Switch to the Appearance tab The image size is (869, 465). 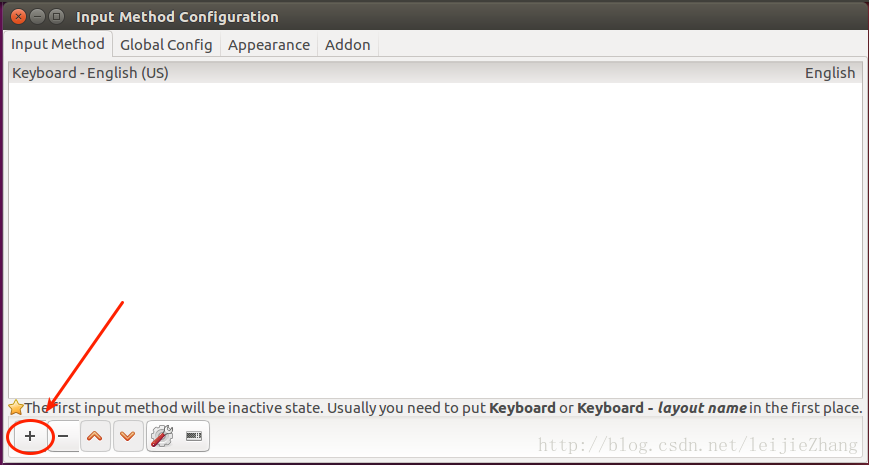coord(268,45)
